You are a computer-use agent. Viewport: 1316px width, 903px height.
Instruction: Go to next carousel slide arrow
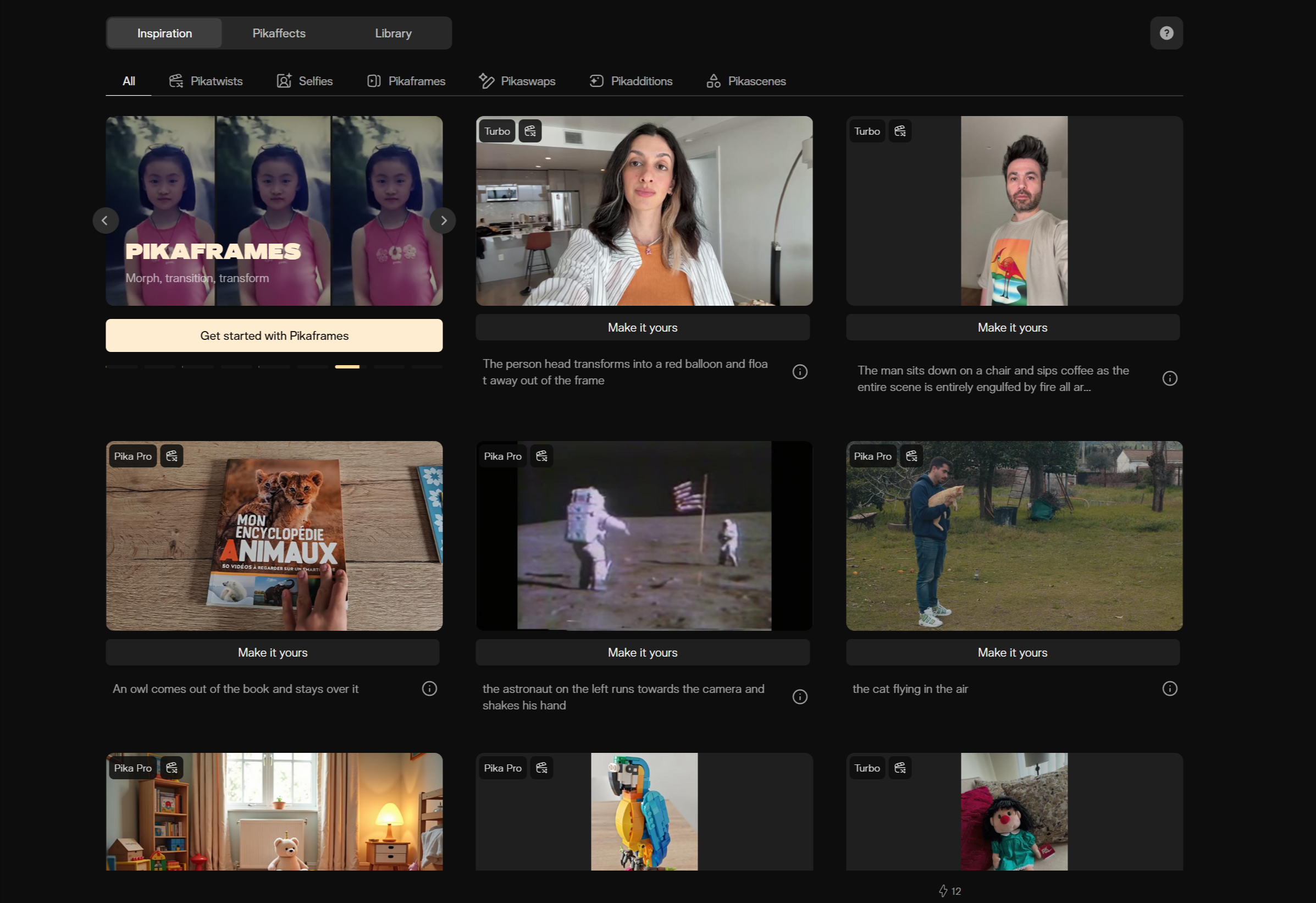[x=444, y=221]
